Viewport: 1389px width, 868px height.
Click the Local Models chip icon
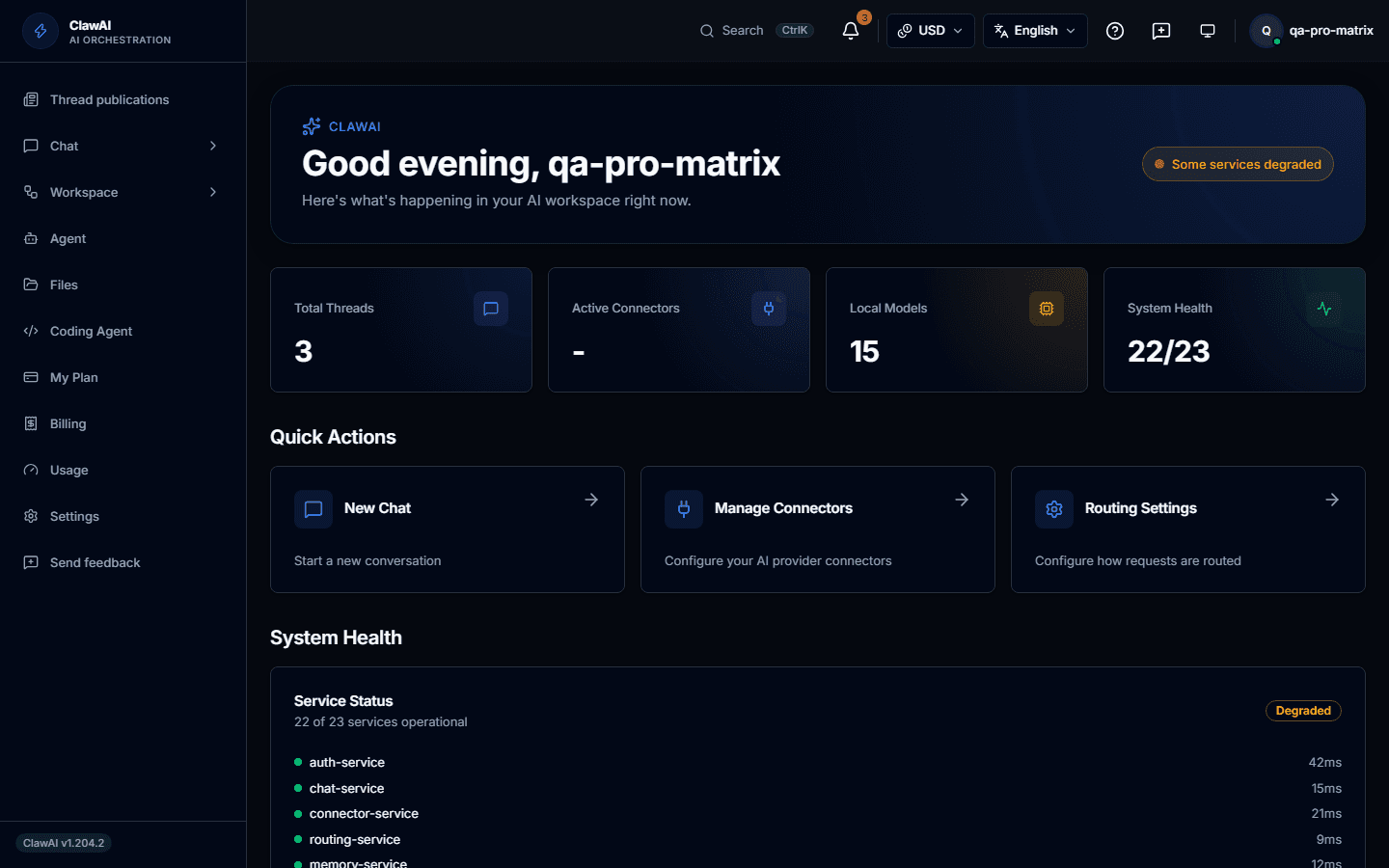pyautogui.click(x=1047, y=309)
